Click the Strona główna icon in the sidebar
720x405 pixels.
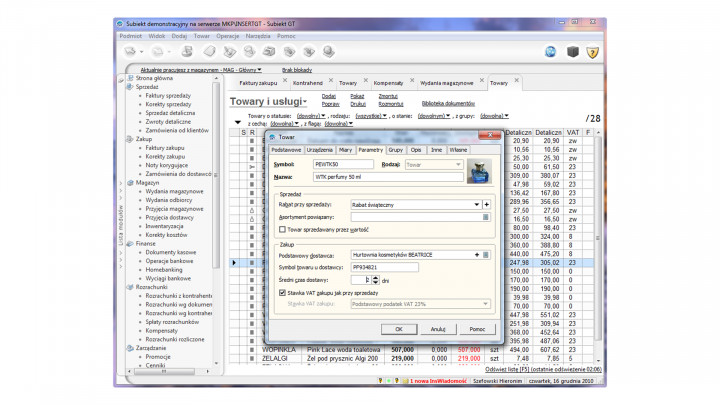131,78
